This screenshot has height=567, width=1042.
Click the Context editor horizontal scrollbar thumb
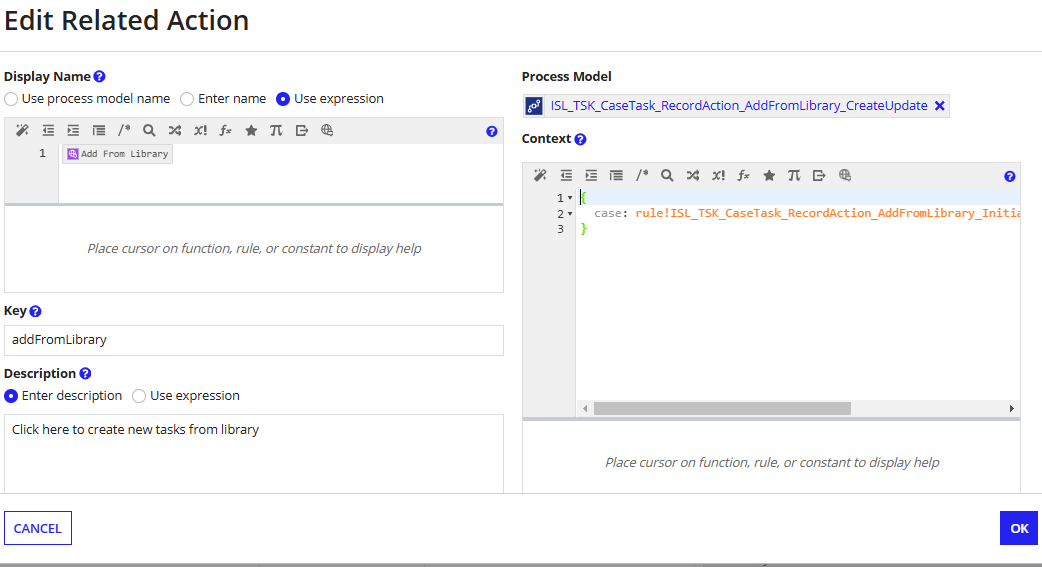pos(722,408)
